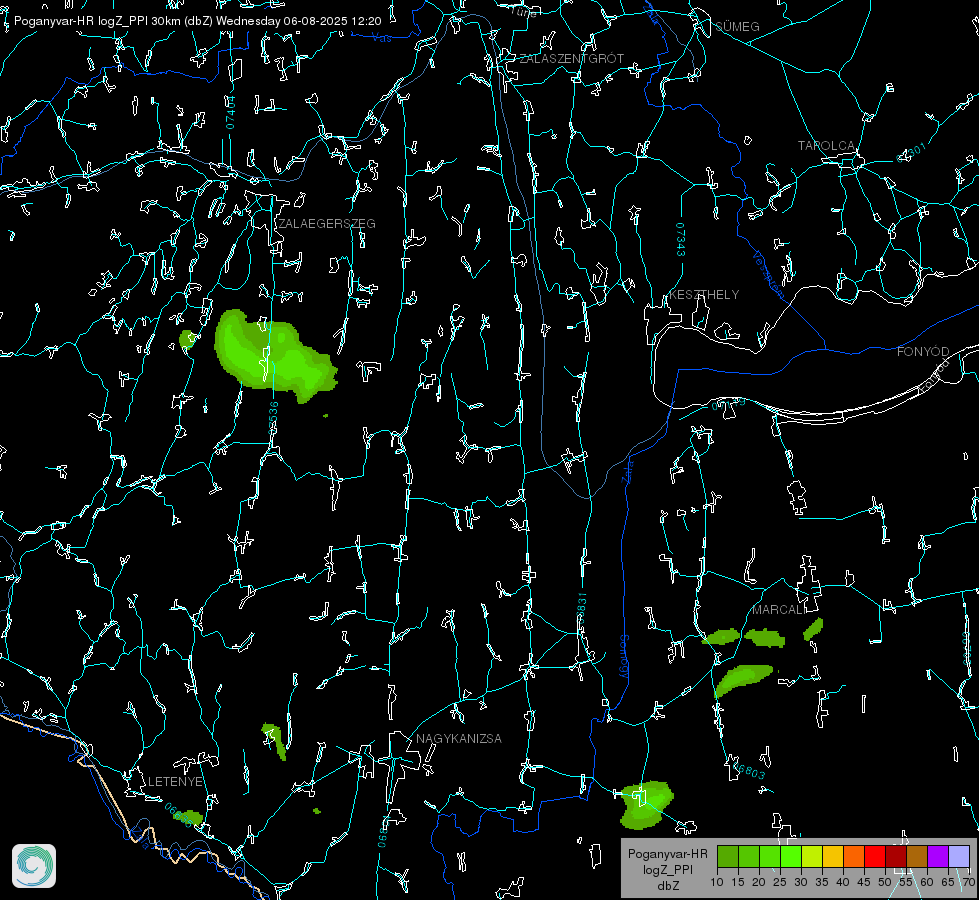Click the road number 06536 label

pyautogui.click(x=273, y=418)
